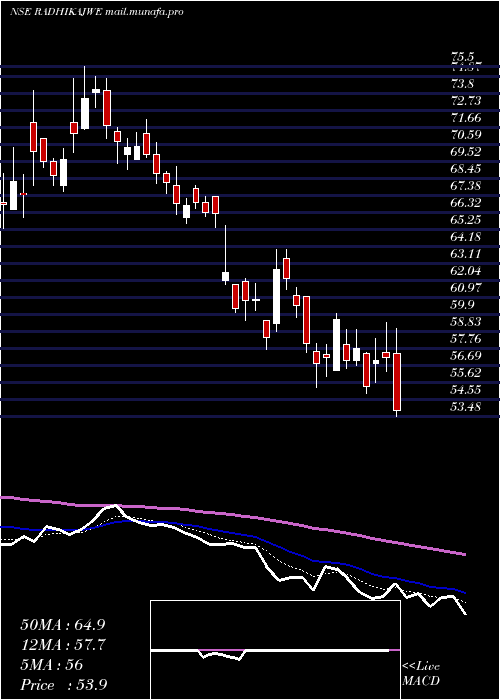Select the 73.8 price axis label

pyautogui.click(x=462, y=83)
